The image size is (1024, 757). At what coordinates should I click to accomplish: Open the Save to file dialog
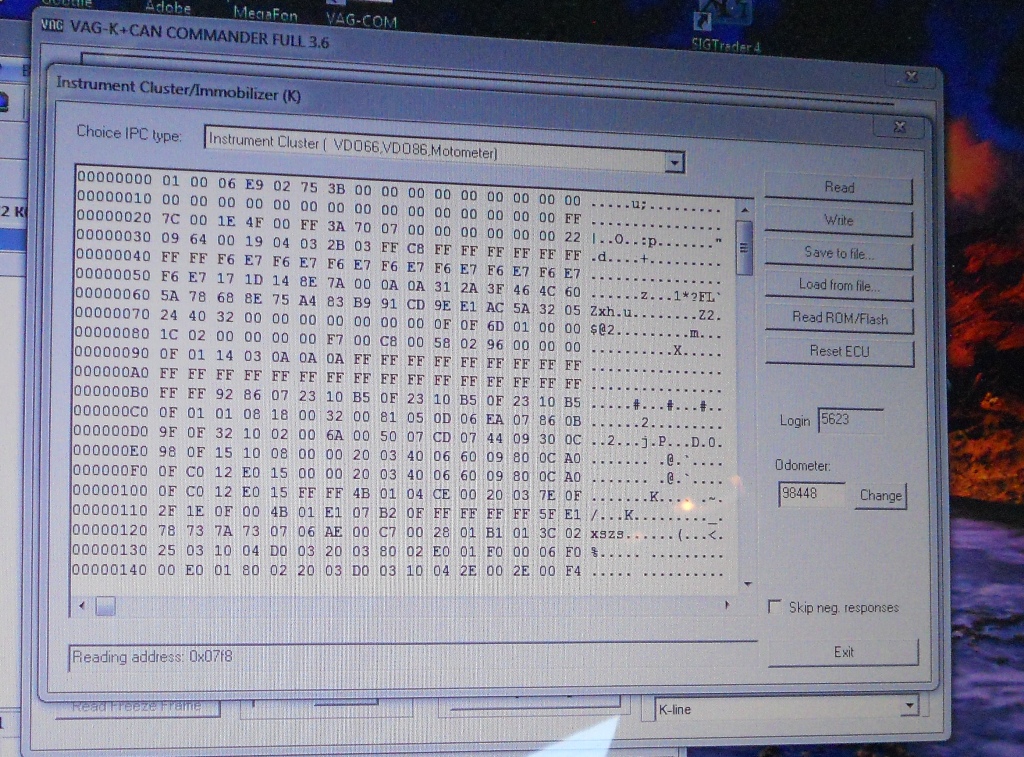[x=839, y=253]
